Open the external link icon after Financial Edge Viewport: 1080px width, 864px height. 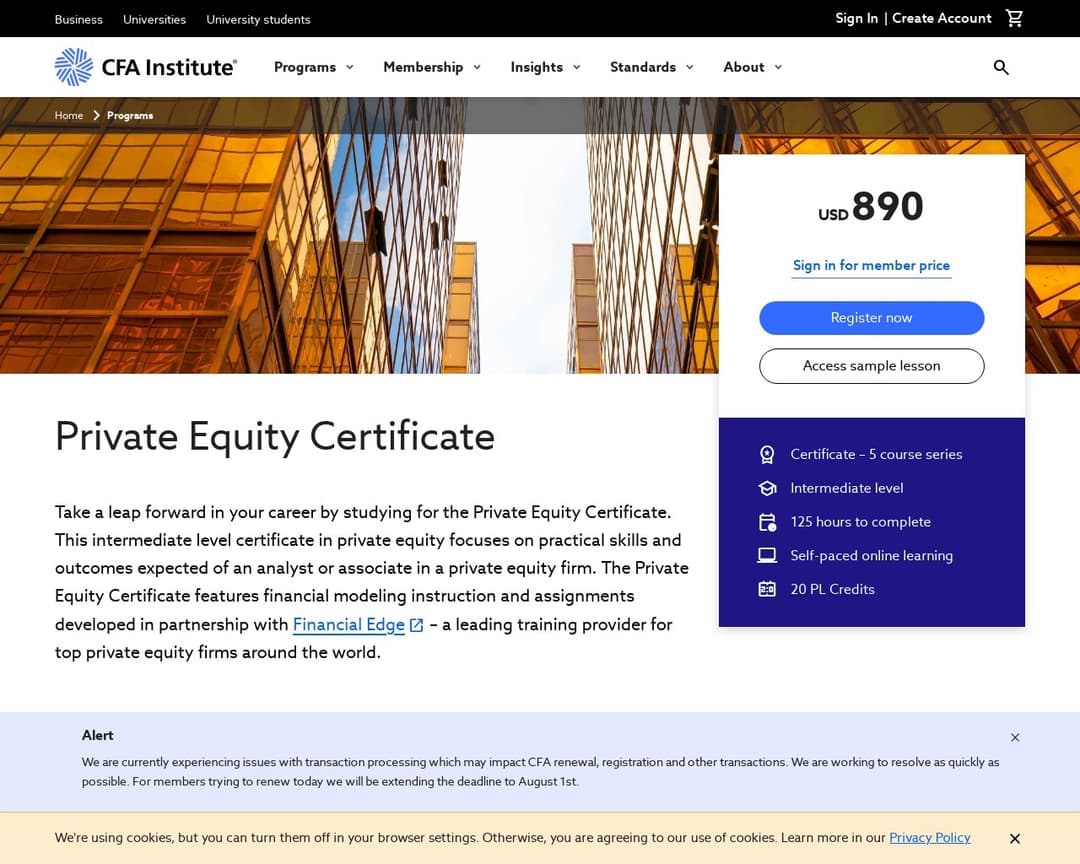pos(416,624)
